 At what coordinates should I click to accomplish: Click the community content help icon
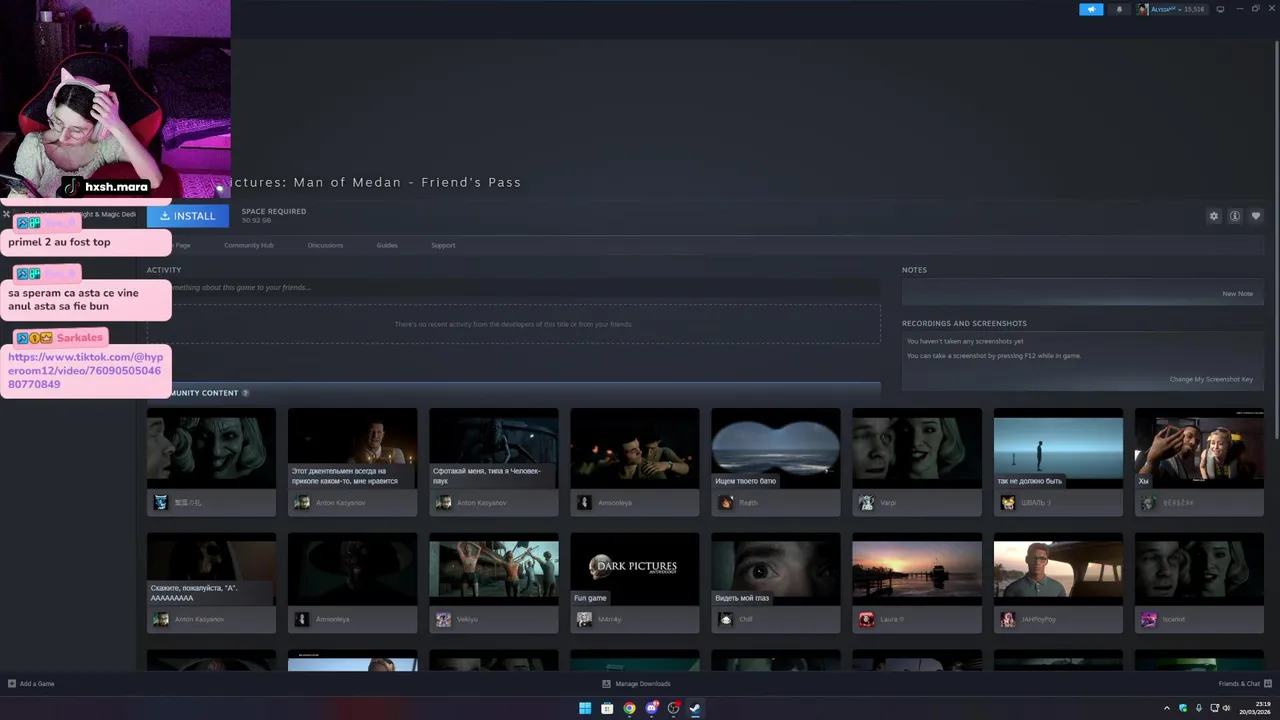[x=246, y=393]
